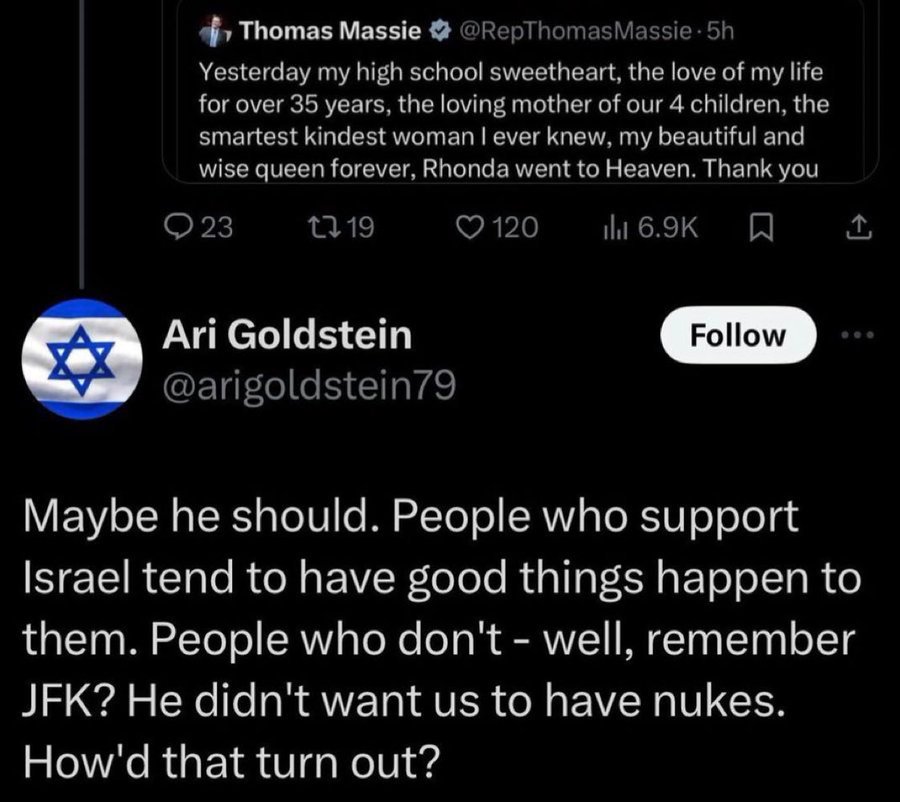View post analytics bar chart icon
This screenshot has width=900, height=802.
616,227
